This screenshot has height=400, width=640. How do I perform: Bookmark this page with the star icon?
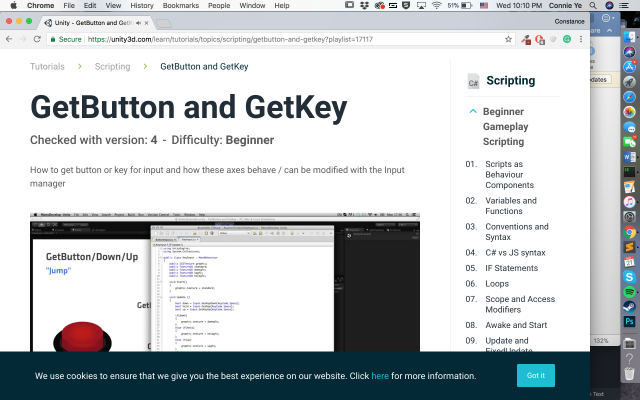coord(508,39)
